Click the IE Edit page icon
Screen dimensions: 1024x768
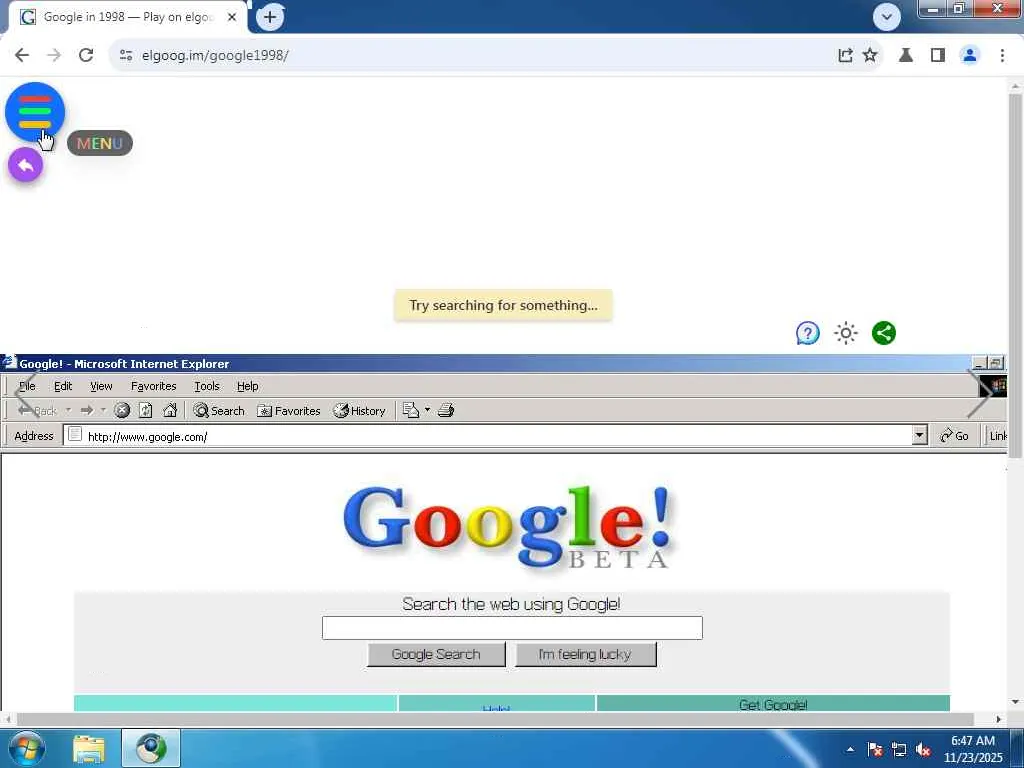tap(411, 411)
